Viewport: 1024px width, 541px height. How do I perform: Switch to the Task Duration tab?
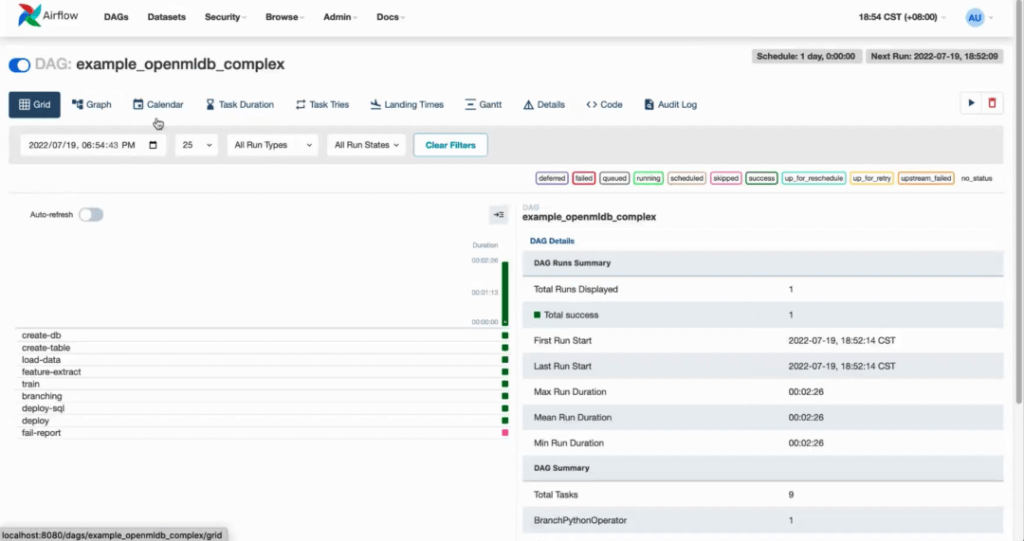(240, 105)
